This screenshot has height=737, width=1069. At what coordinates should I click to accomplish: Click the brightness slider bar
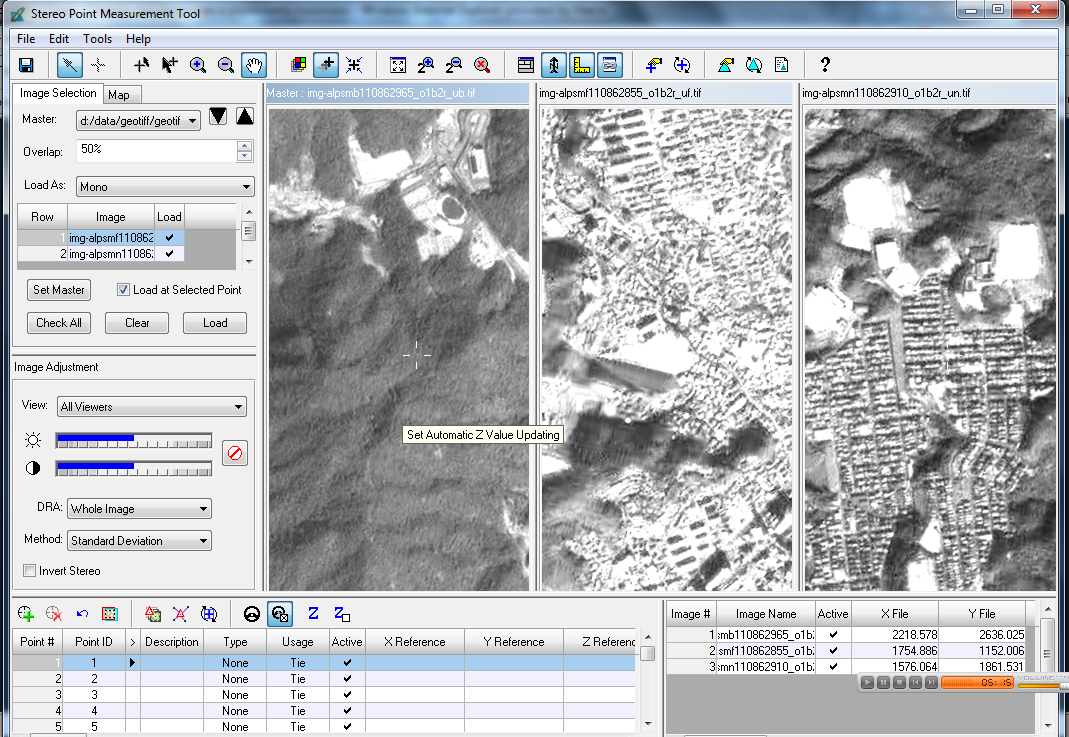(x=134, y=441)
